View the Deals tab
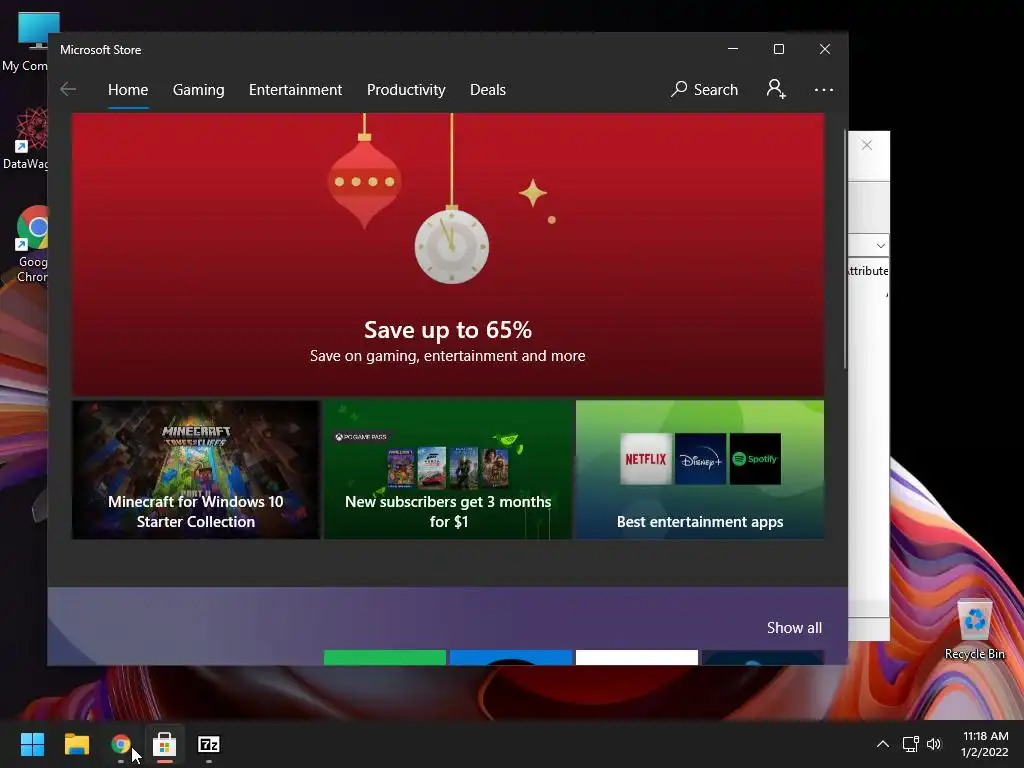1024x768 pixels. click(488, 89)
